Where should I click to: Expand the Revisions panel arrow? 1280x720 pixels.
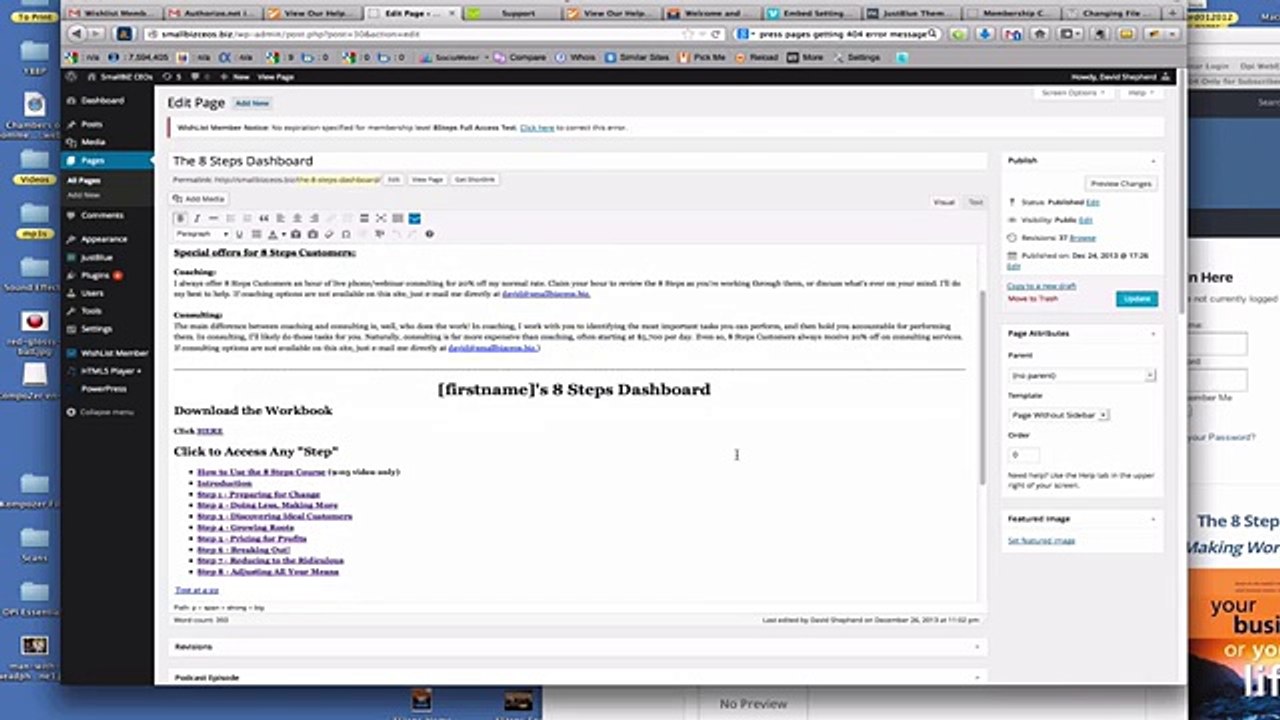[x=977, y=647]
